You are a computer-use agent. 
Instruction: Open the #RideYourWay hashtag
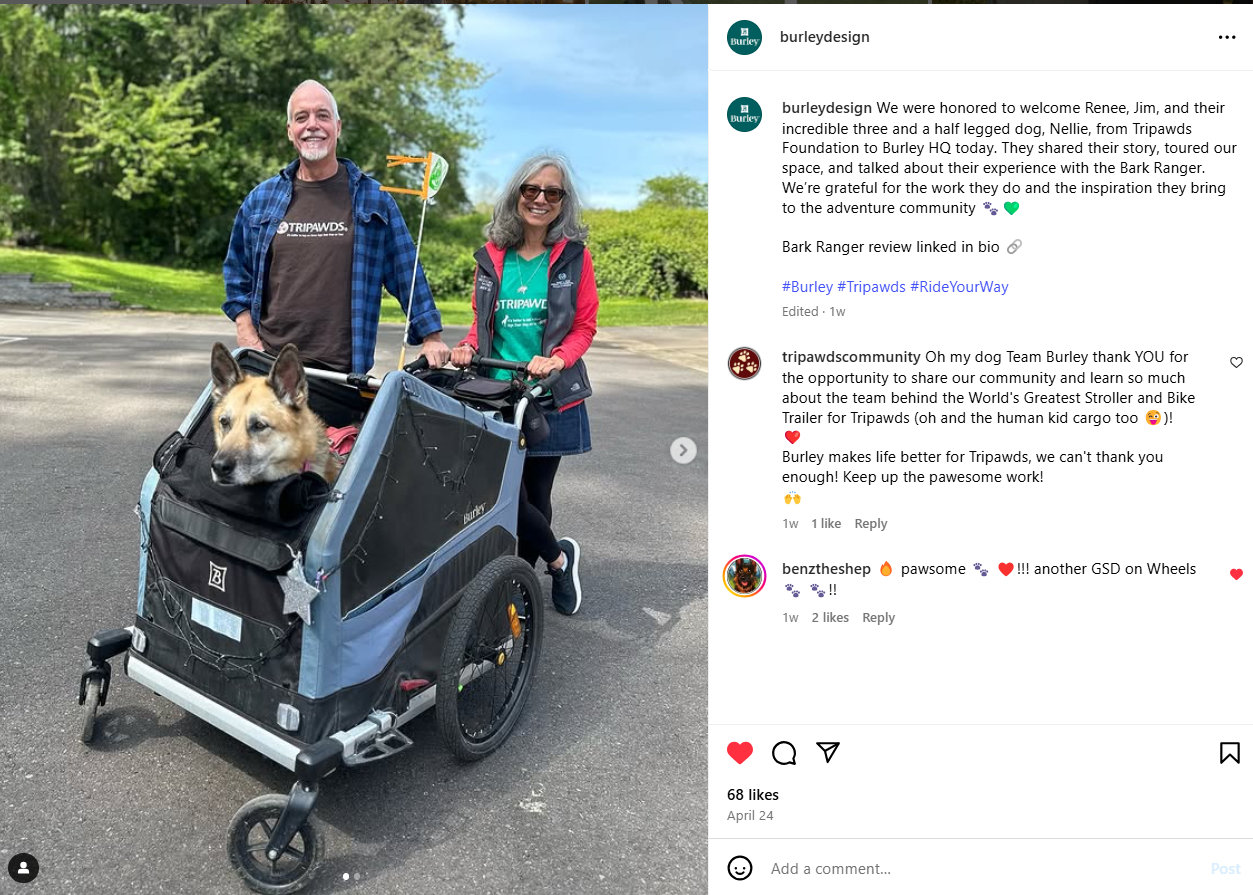click(959, 287)
